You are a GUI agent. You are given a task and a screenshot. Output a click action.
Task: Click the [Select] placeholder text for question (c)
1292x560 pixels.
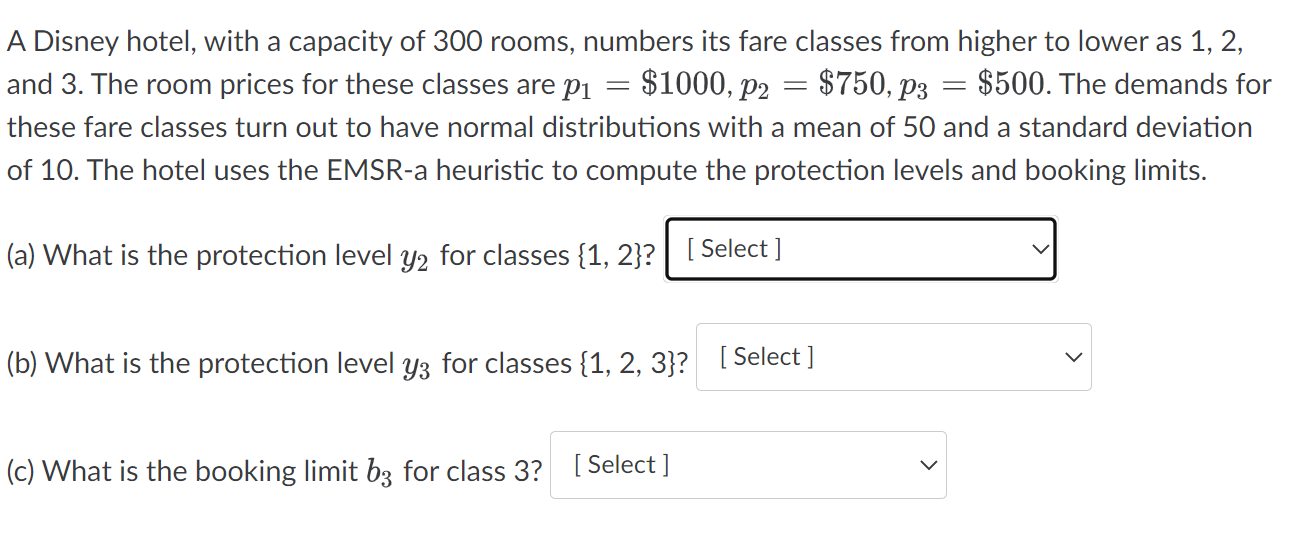(x=622, y=465)
